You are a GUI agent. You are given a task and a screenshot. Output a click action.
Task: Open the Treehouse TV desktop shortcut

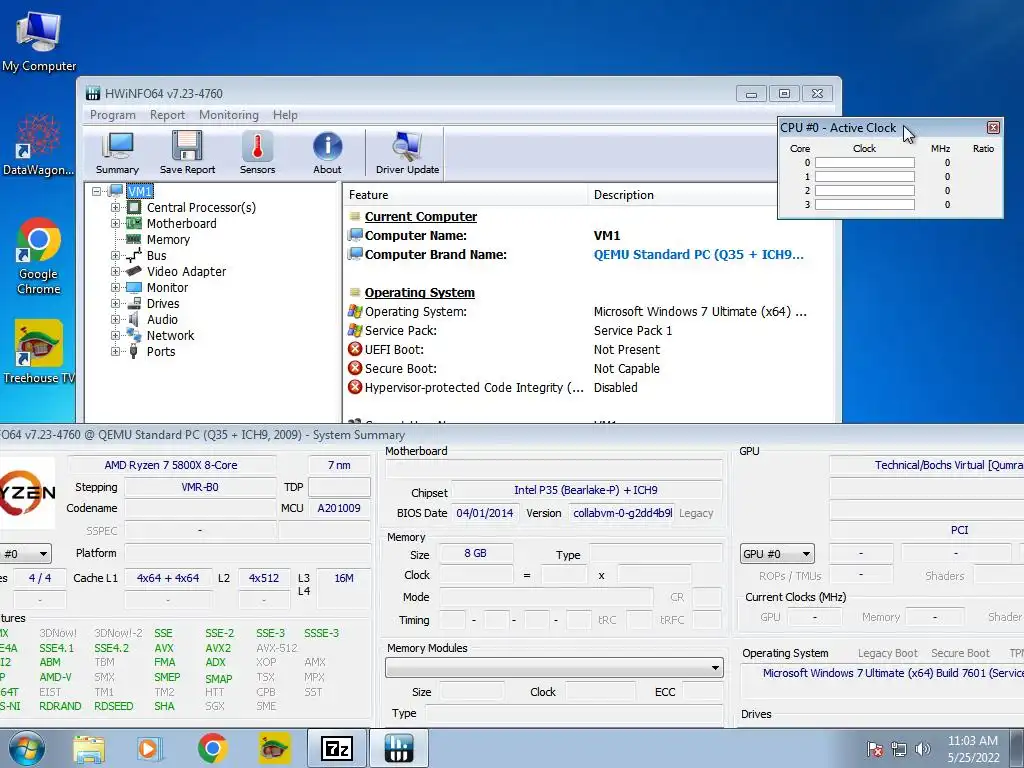[x=39, y=351]
